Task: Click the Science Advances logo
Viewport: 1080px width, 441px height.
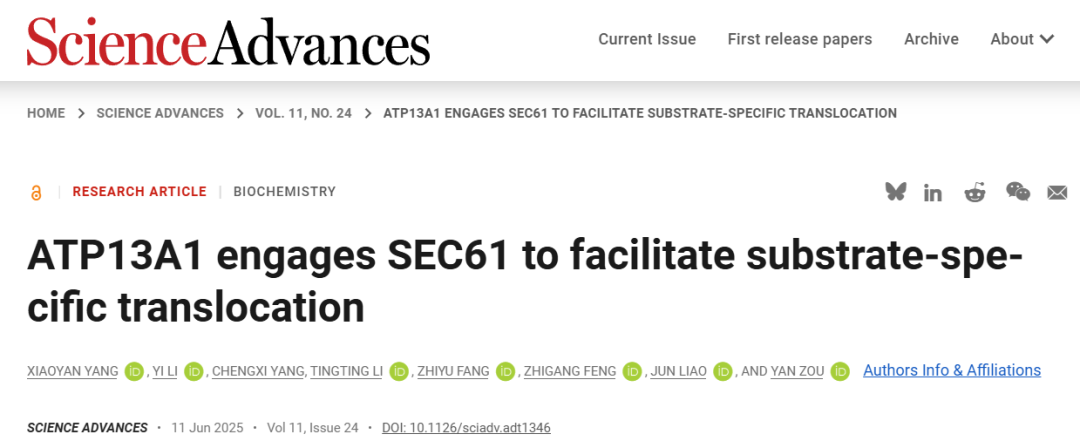Action: (x=228, y=42)
